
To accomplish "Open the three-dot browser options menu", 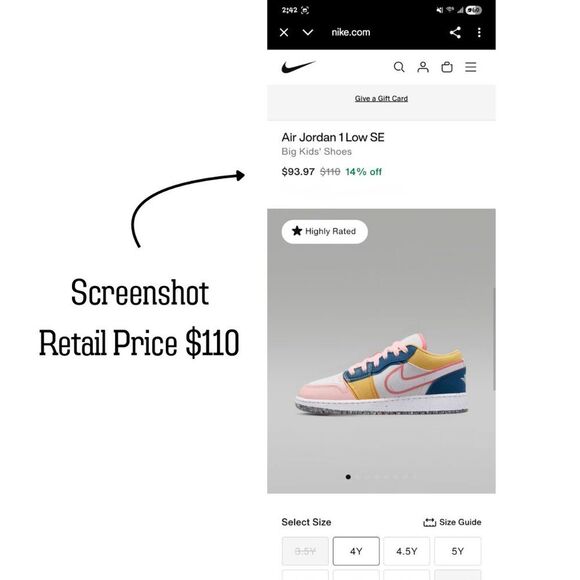I will (479, 33).
